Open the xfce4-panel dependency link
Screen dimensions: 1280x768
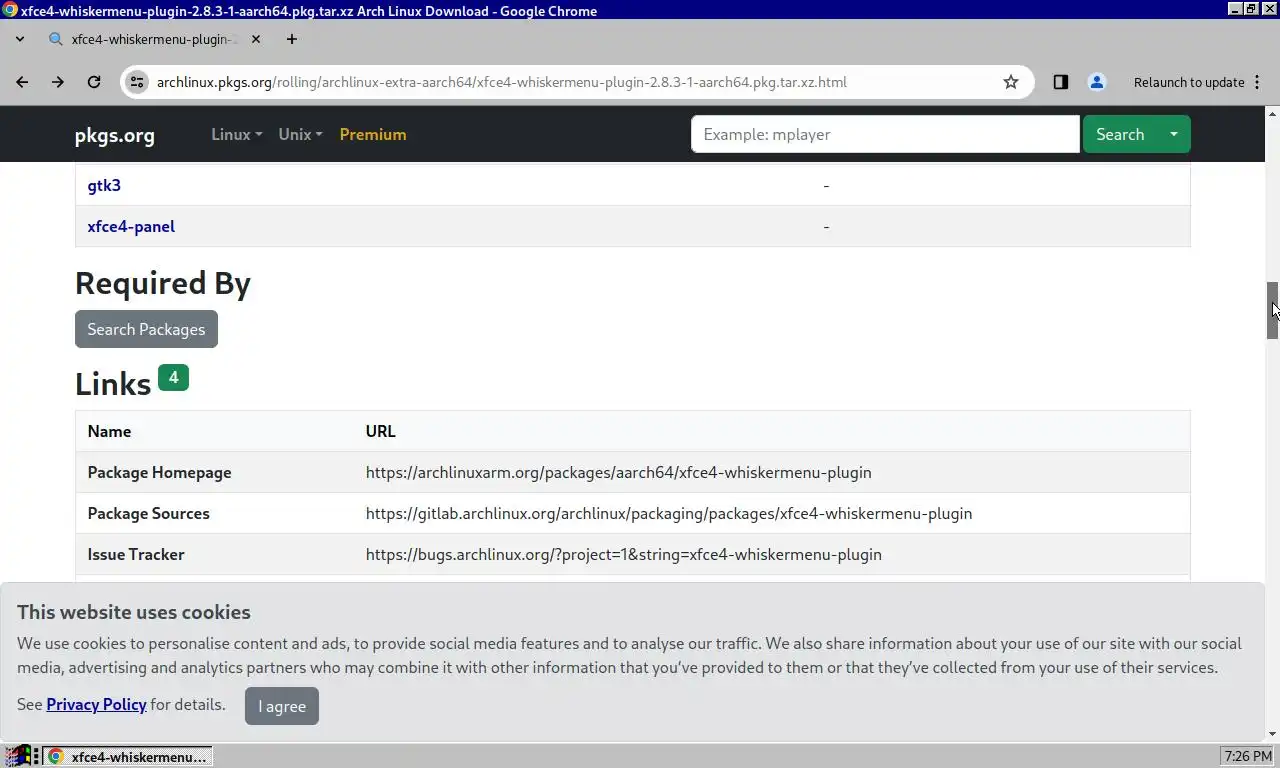[131, 226]
